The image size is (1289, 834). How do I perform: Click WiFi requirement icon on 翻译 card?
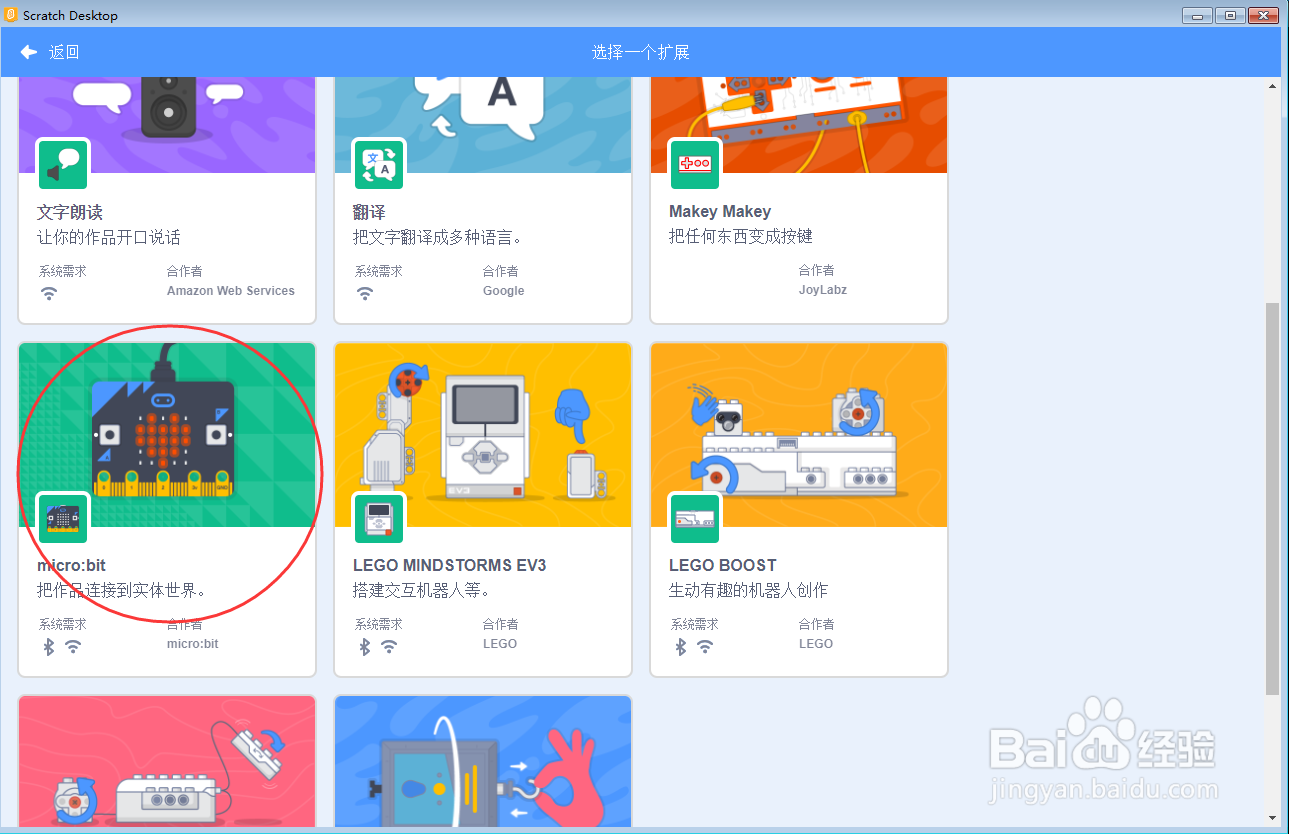(365, 293)
